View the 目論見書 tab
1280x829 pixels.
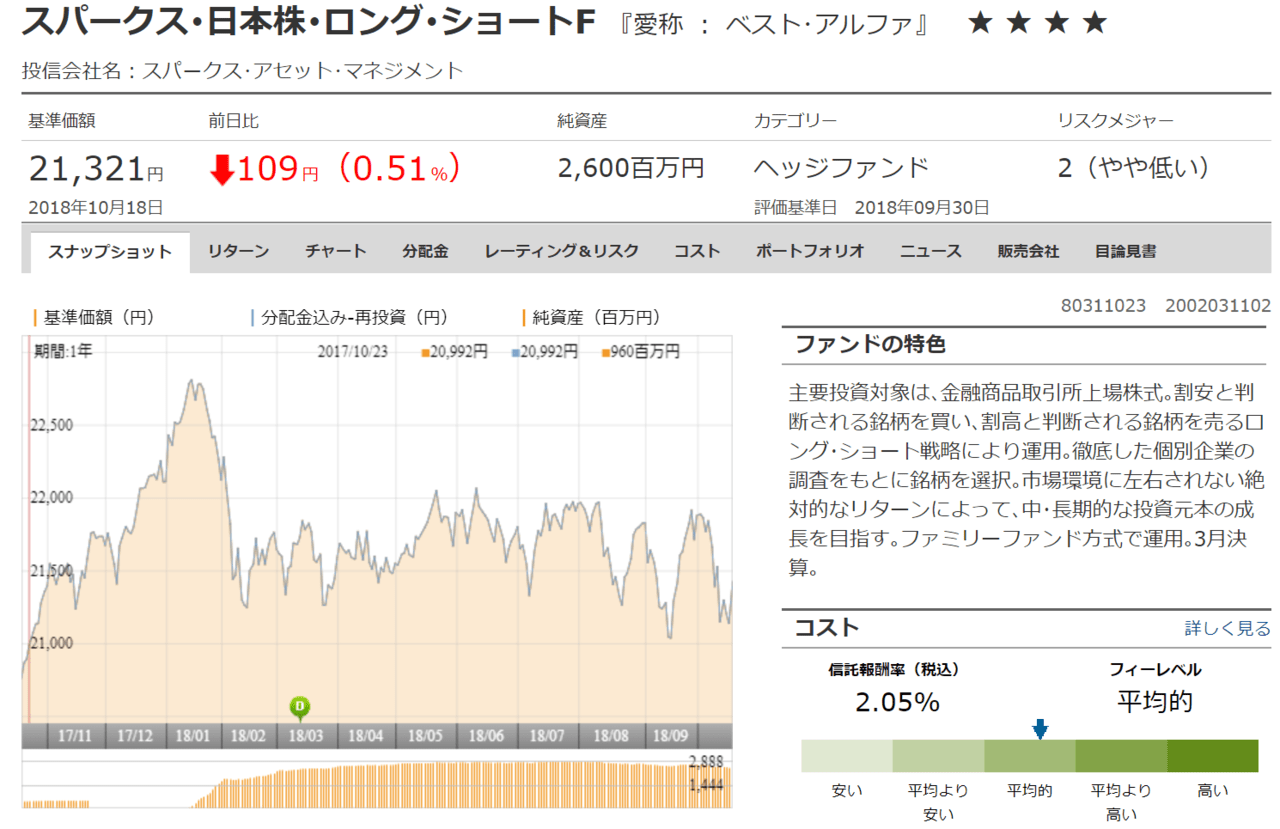[1126, 252]
